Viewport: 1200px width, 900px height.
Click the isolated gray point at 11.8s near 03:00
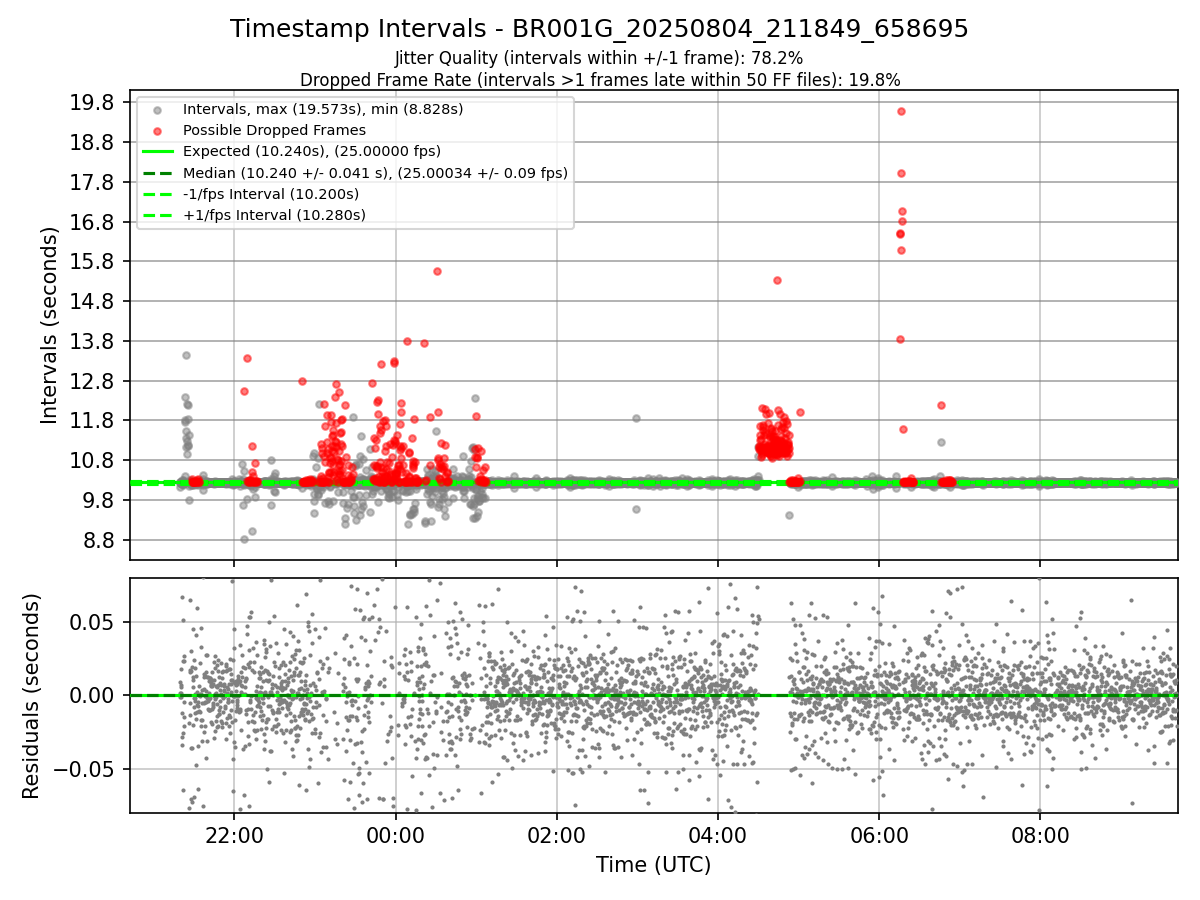coord(636,418)
